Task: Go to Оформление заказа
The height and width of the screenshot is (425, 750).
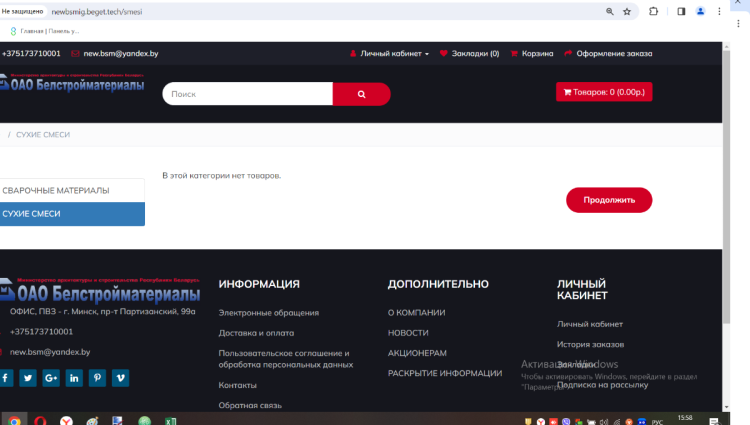Action: click(x=614, y=54)
